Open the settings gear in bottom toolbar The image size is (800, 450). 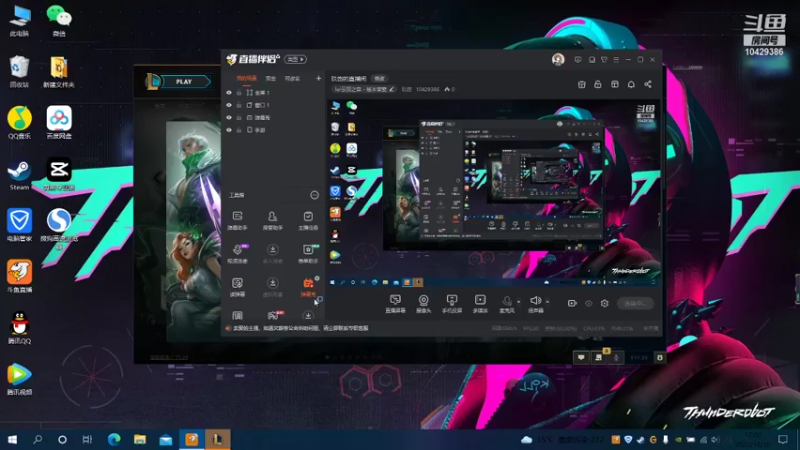605,303
